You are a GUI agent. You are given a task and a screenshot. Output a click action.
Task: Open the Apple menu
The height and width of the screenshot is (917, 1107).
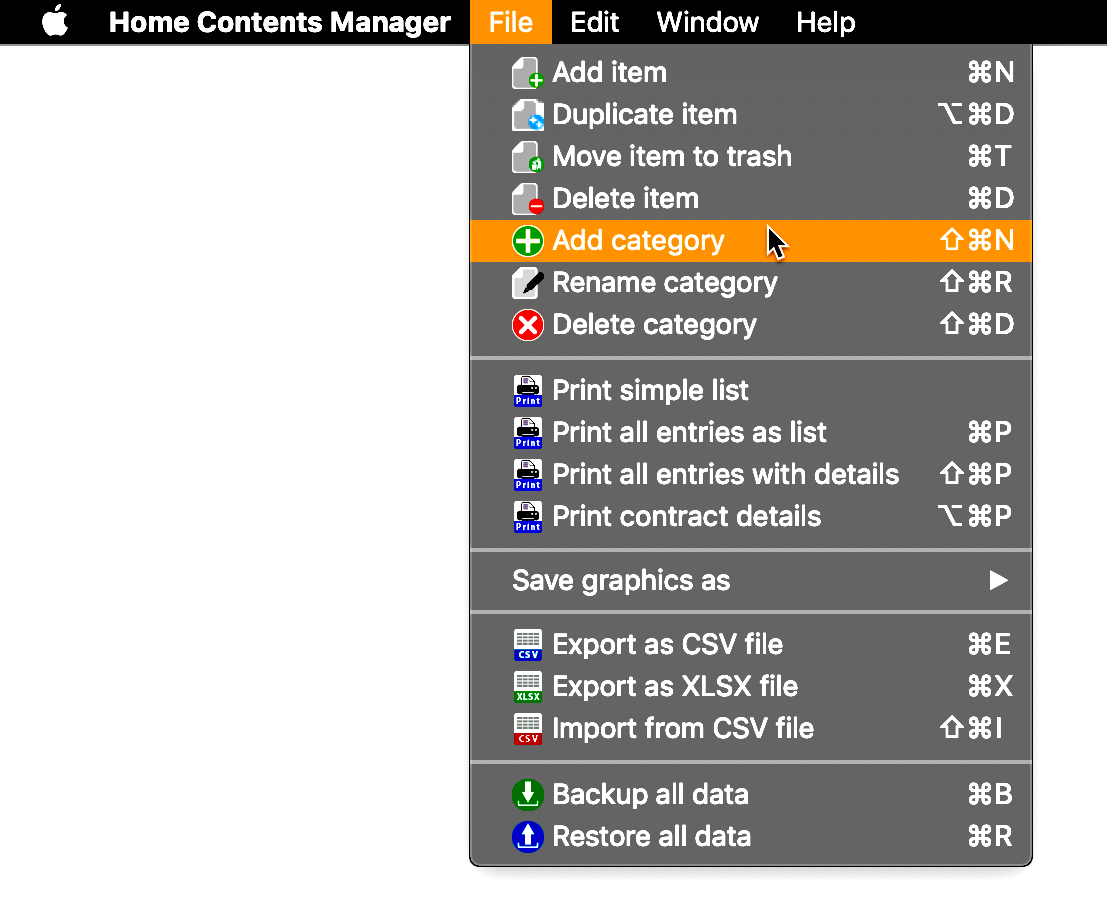[x=55, y=20]
